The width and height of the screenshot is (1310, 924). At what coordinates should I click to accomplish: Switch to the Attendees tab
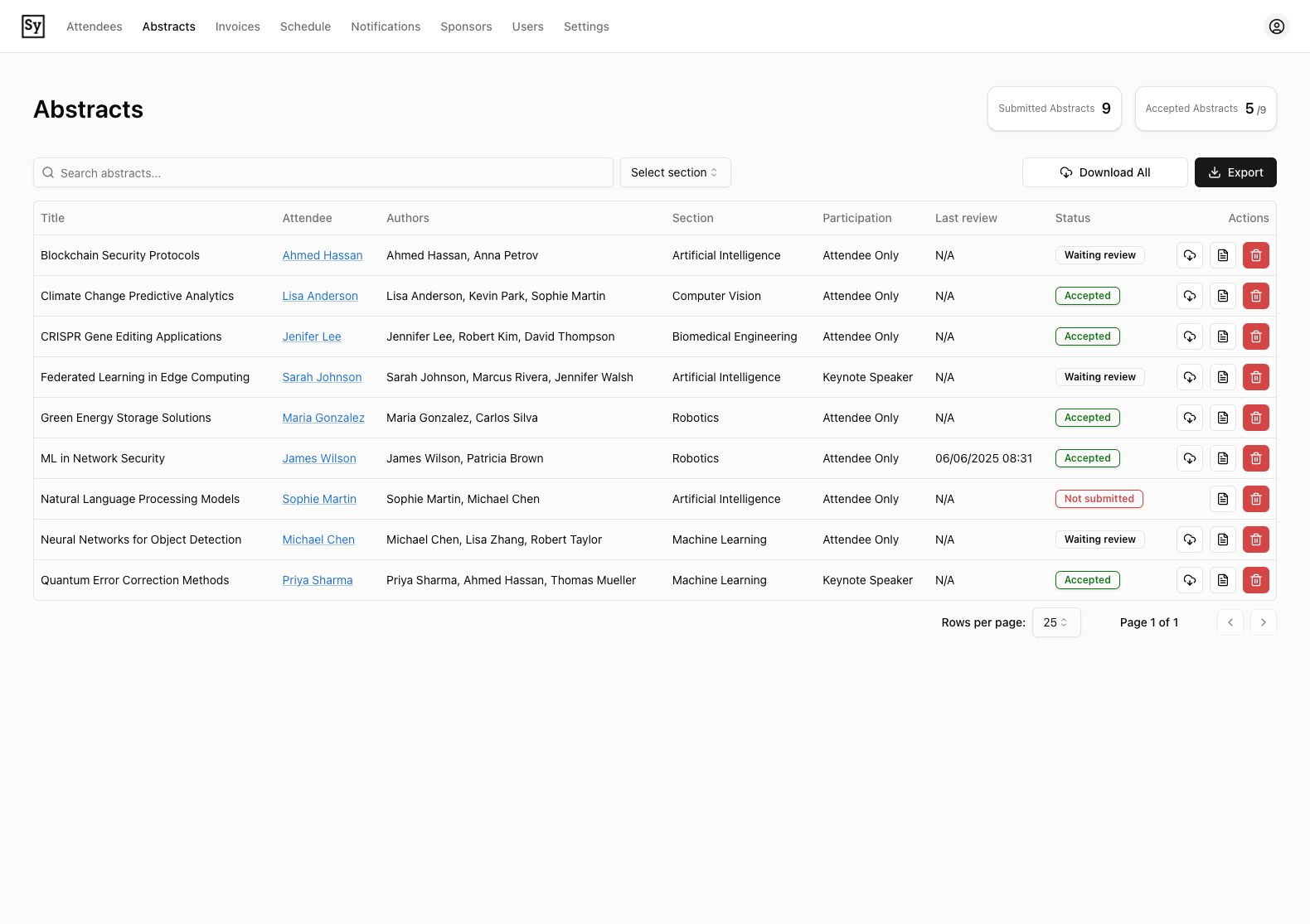tap(95, 27)
